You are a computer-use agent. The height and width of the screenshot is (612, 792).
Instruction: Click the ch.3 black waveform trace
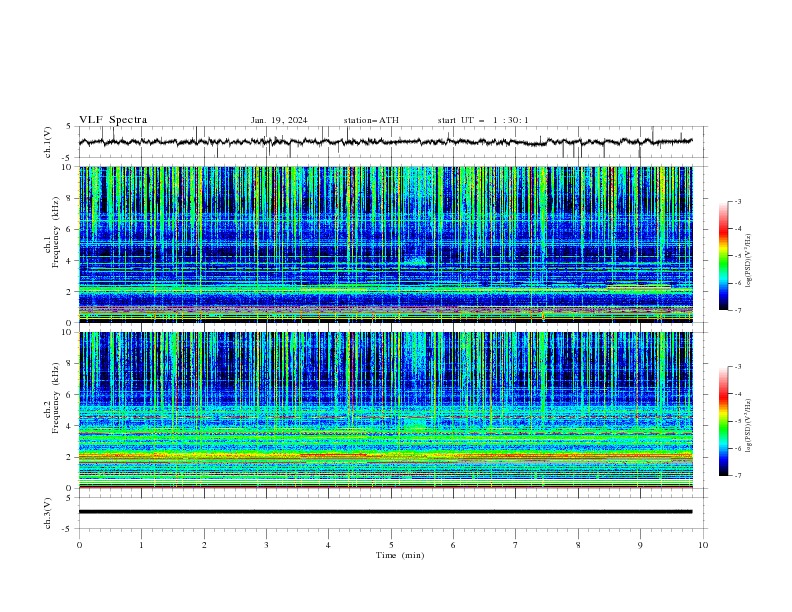385,512
